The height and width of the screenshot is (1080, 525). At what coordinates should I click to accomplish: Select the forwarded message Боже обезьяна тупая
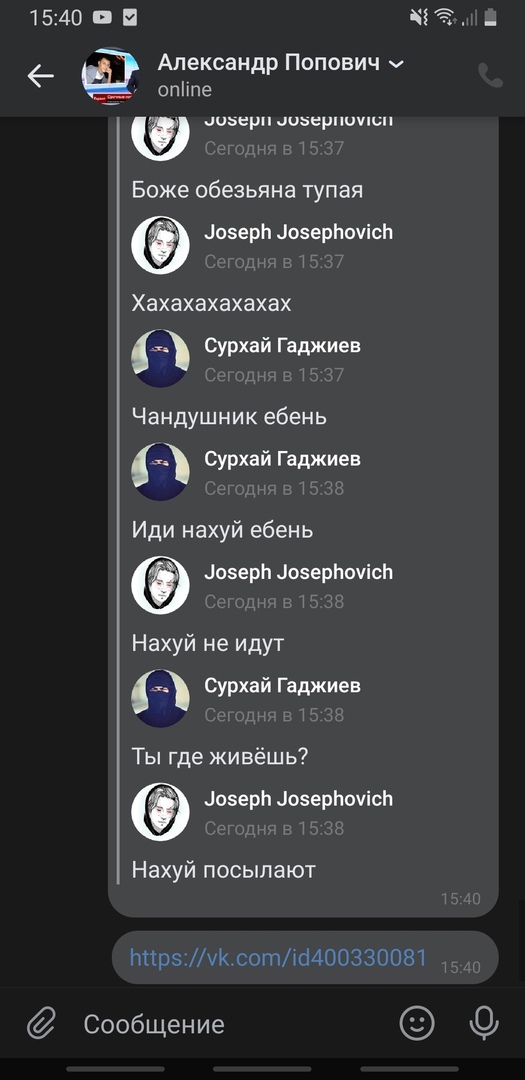tap(247, 190)
